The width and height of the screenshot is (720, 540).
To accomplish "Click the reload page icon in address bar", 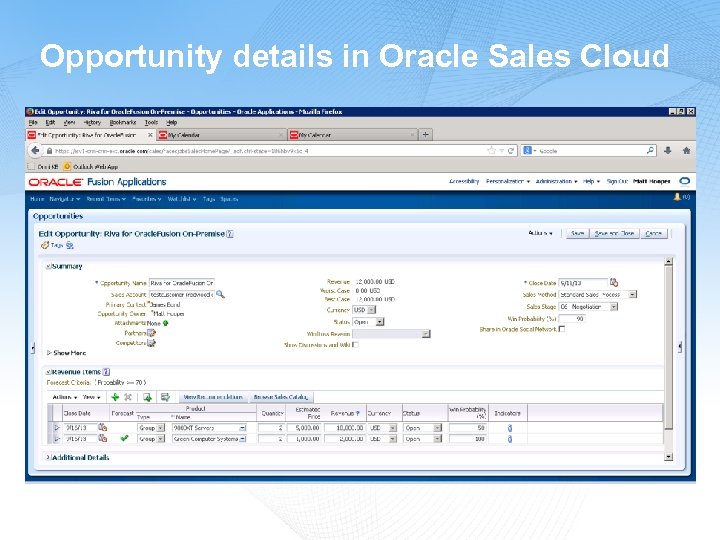I will [x=510, y=151].
